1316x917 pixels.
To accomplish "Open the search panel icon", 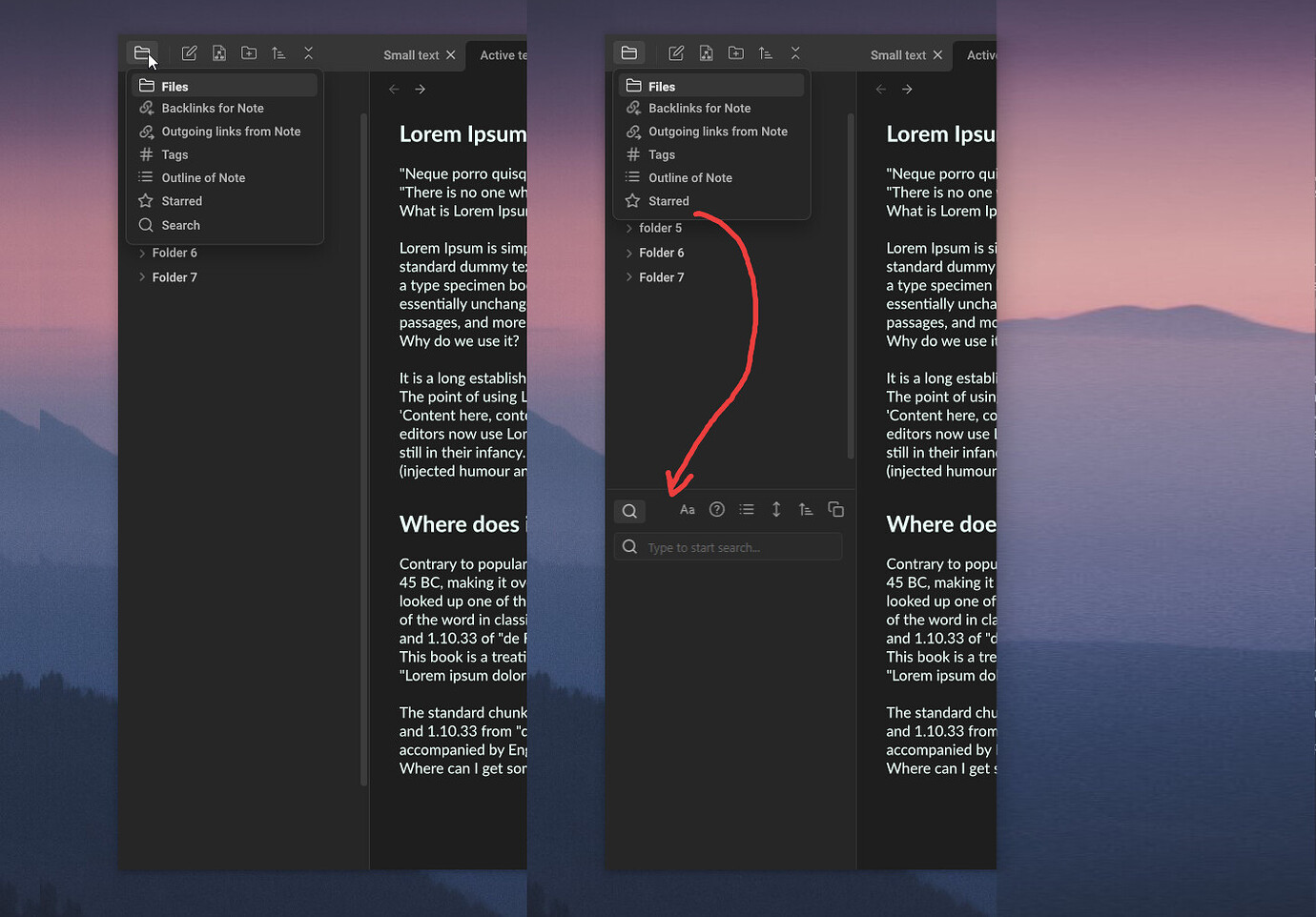I will coord(629,510).
